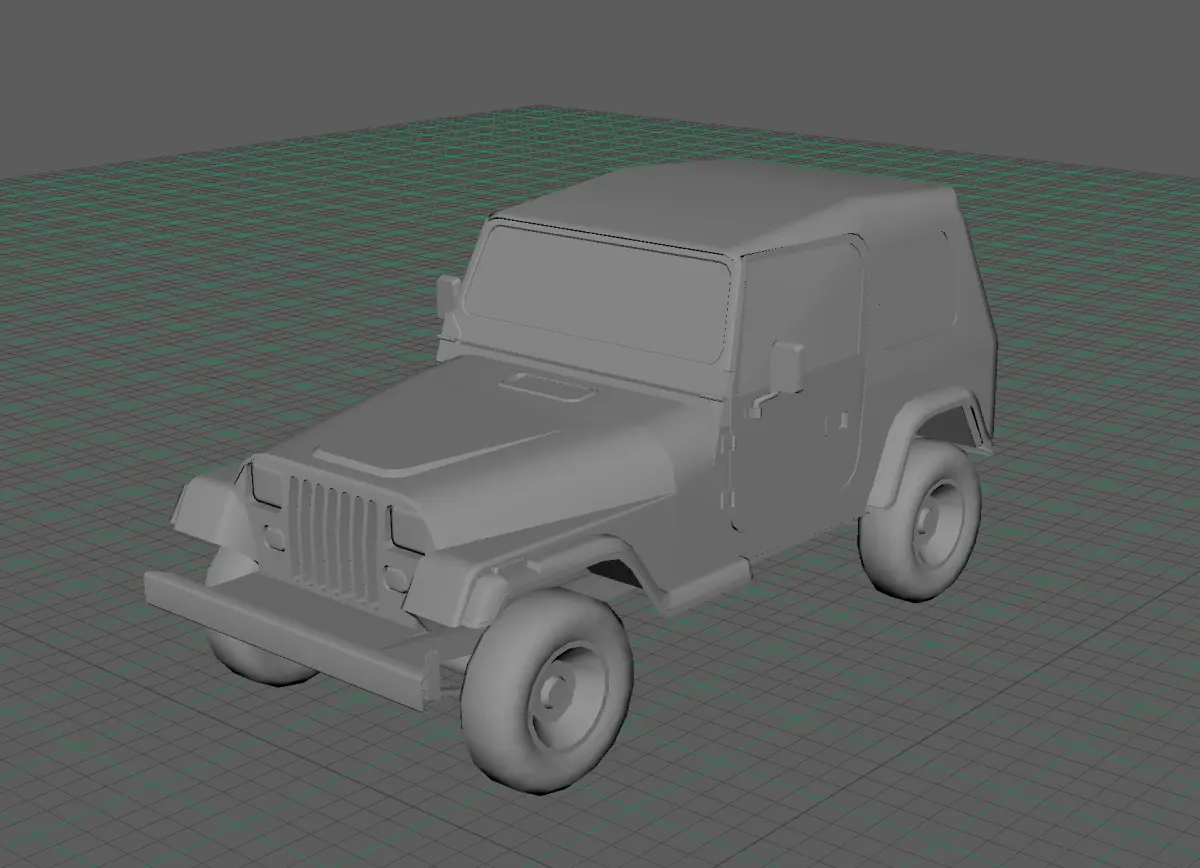Click the large foreground front tire
Viewport: 1200px width, 868px height.
547,690
